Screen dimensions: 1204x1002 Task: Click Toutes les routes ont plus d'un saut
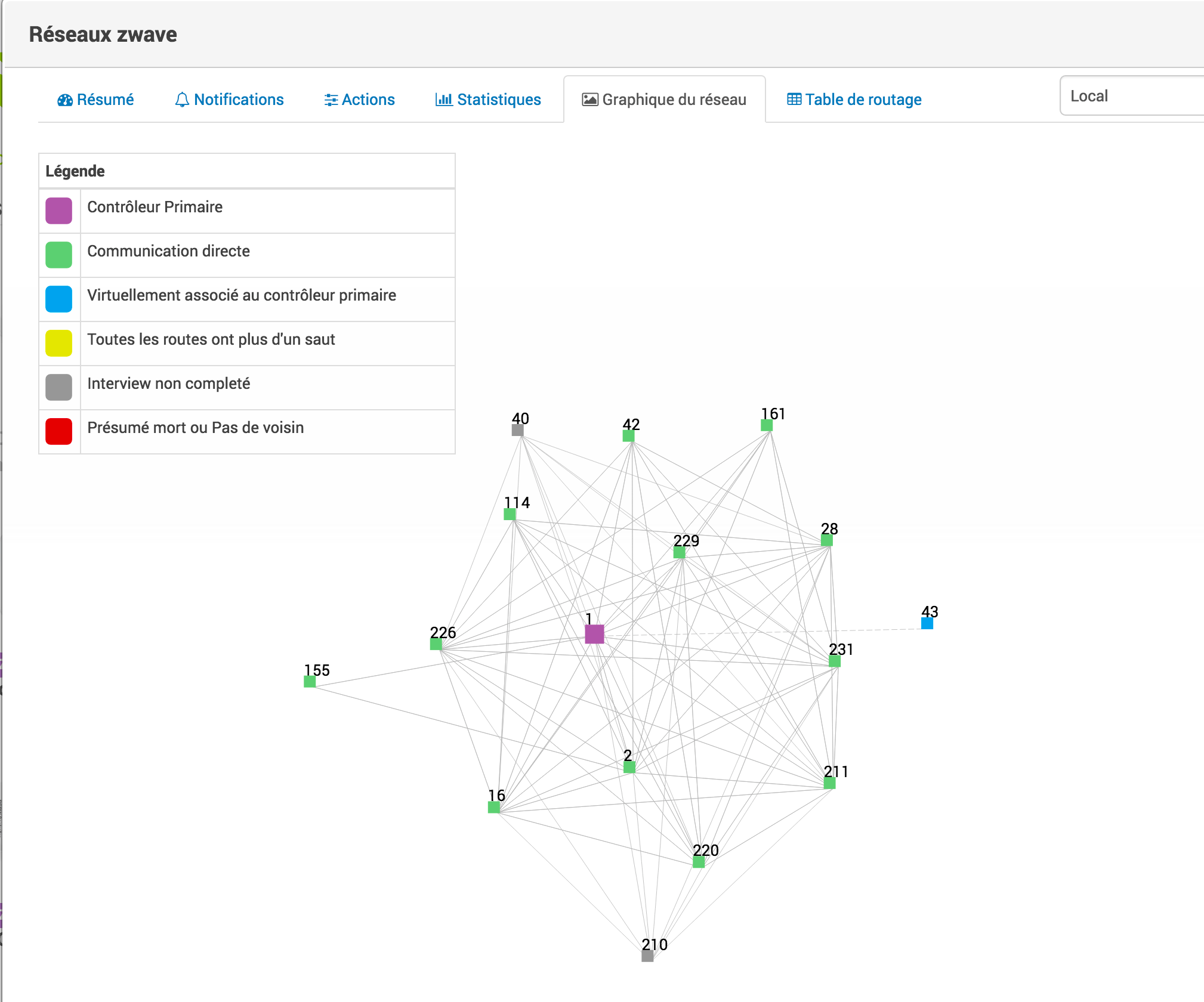point(211,339)
